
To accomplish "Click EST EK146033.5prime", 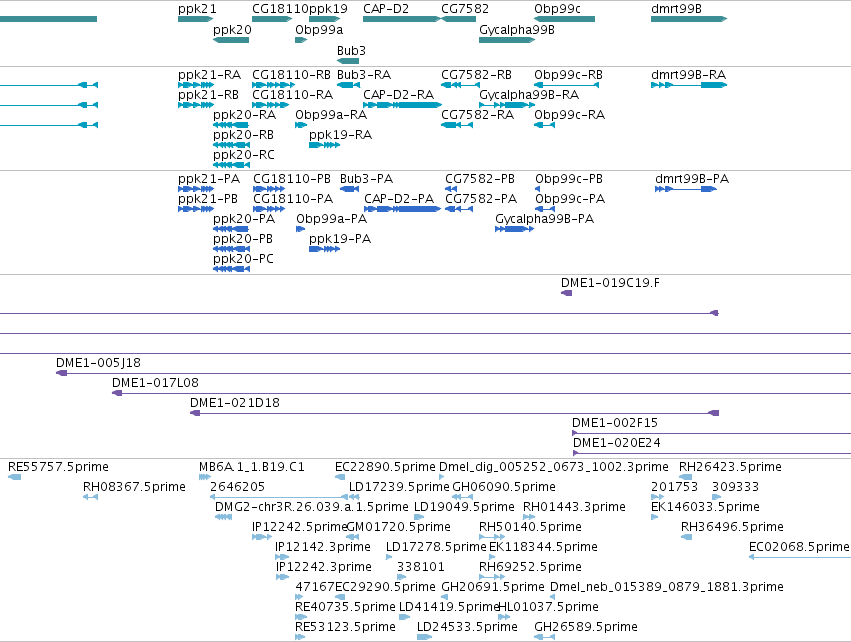I will pos(655,517).
